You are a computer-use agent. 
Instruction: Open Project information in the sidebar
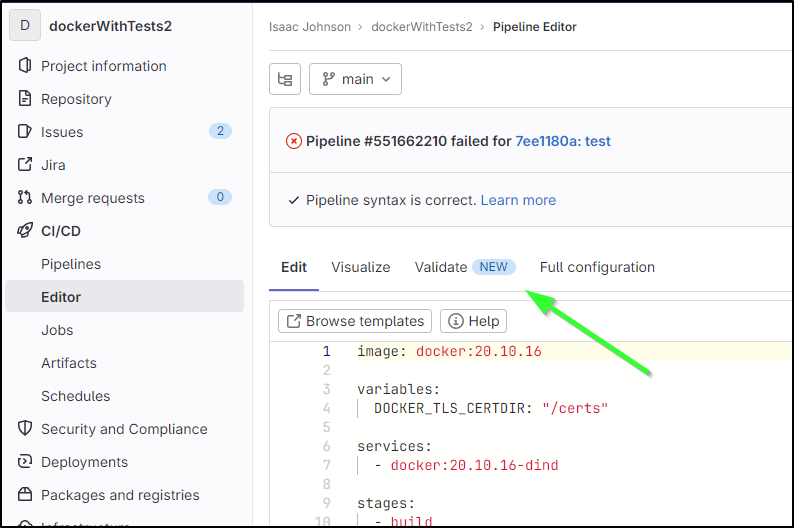104,66
